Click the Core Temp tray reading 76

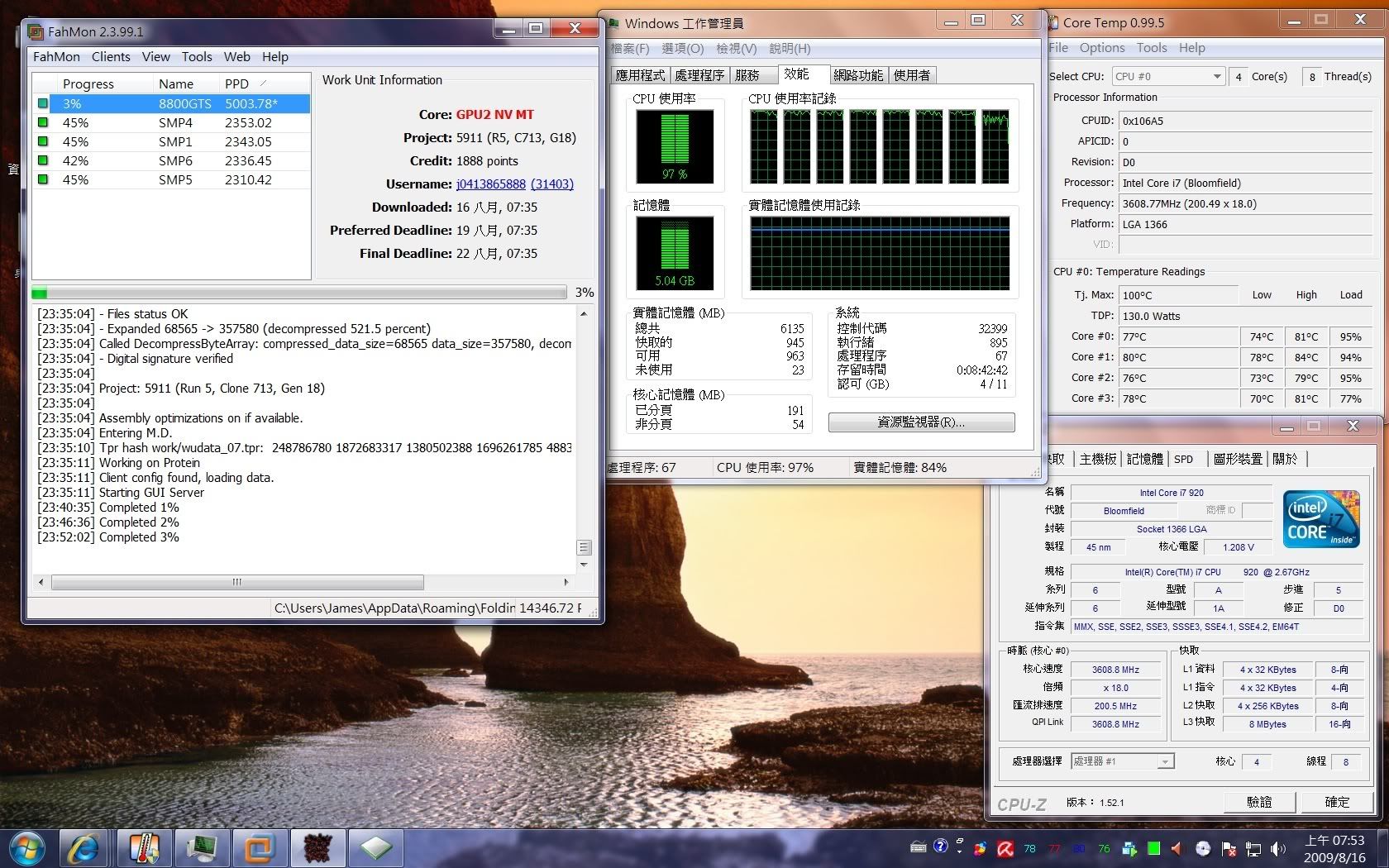point(1104,848)
